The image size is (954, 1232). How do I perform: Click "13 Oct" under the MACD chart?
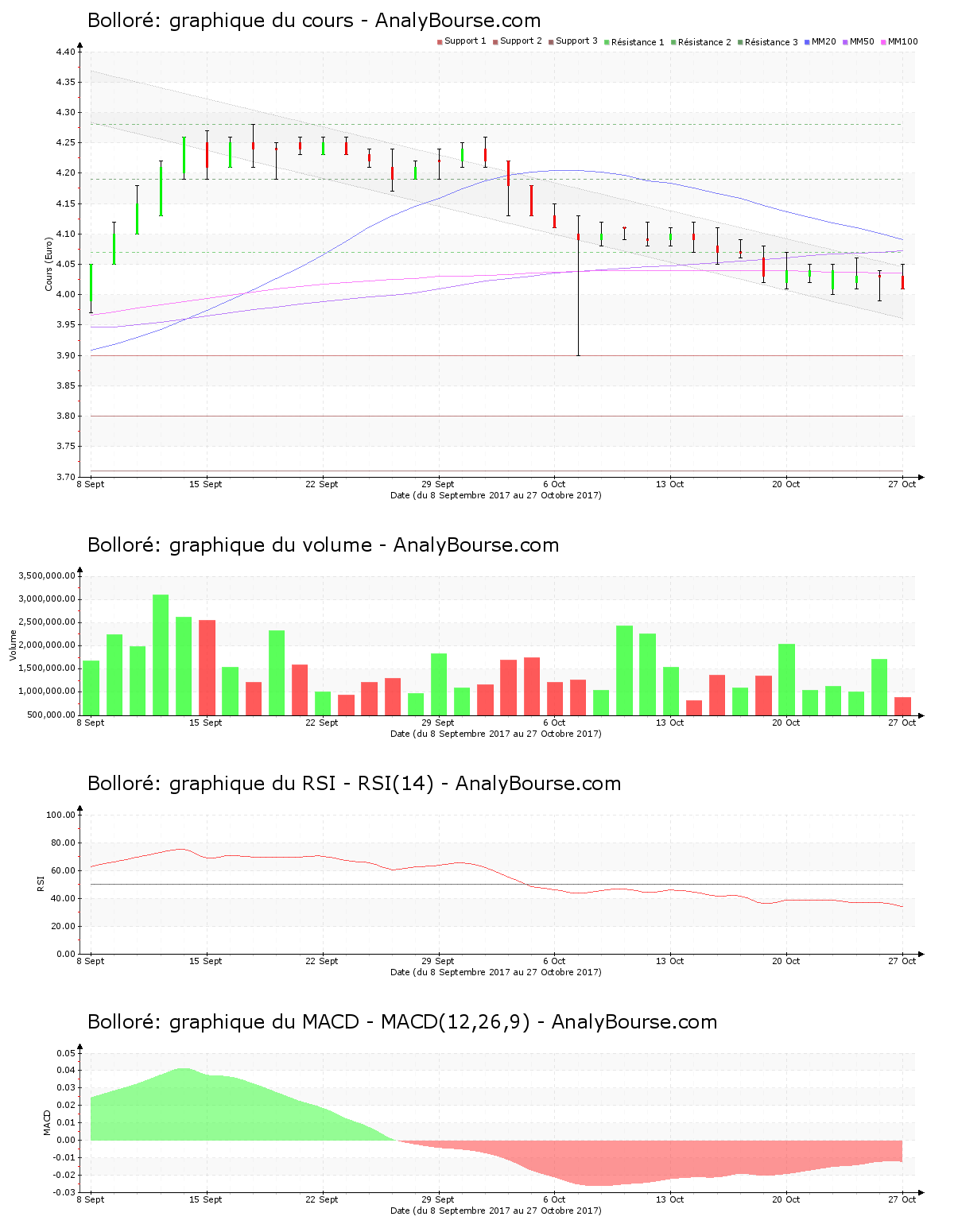tap(670, 1199)
